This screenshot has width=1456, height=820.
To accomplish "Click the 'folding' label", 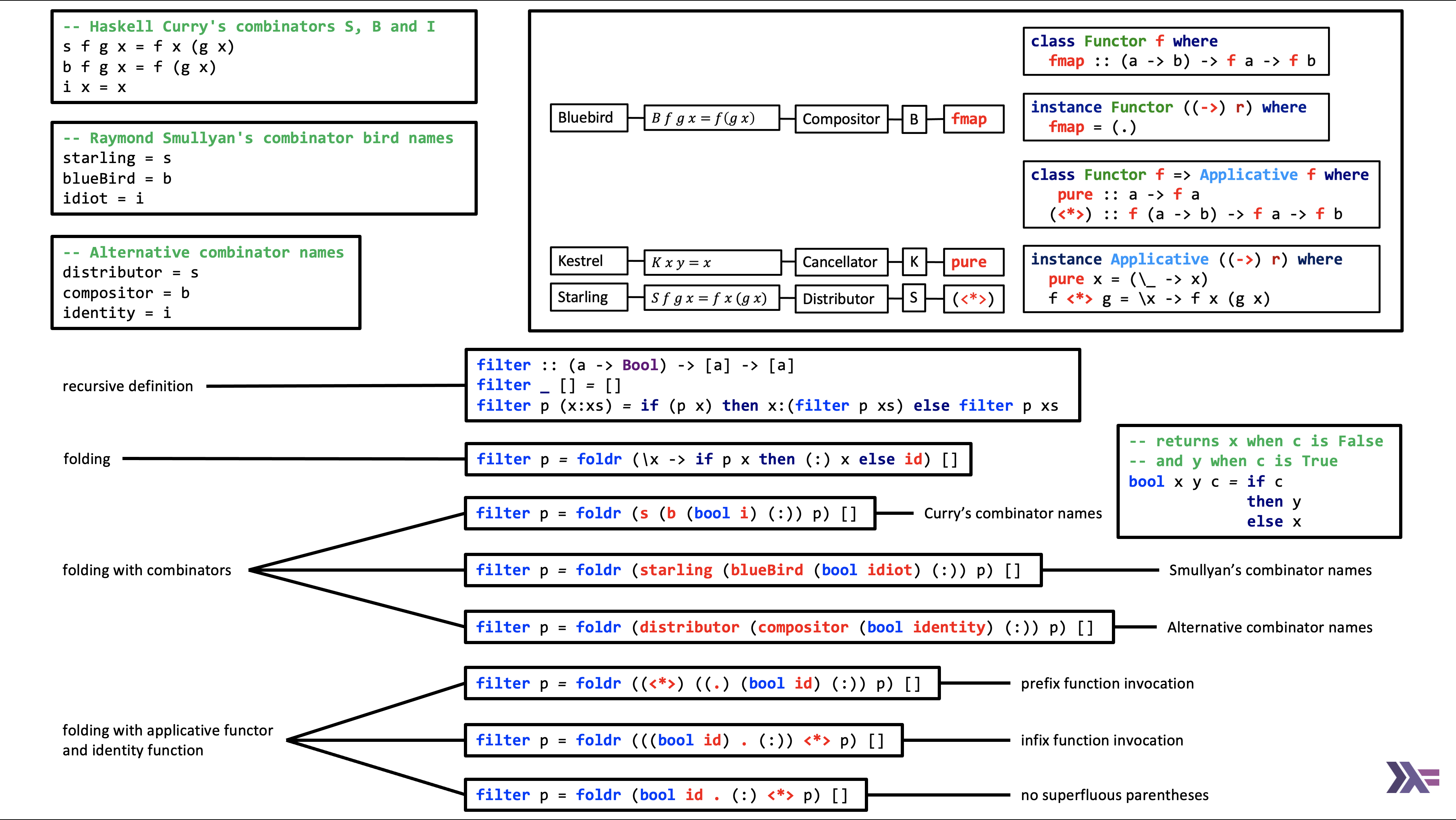I will [x=86, y=459].
